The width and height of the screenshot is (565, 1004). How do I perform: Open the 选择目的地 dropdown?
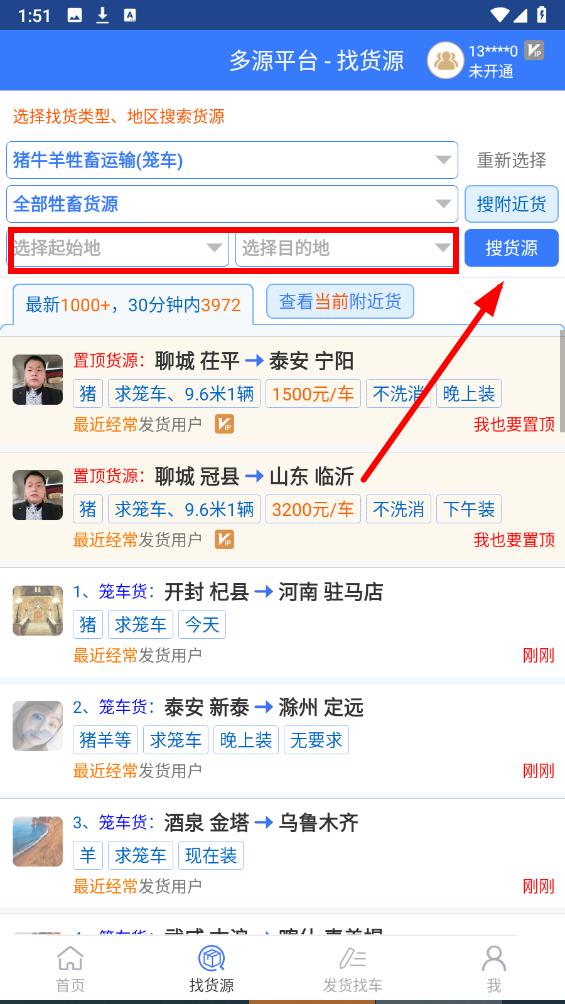coord(346,248)
